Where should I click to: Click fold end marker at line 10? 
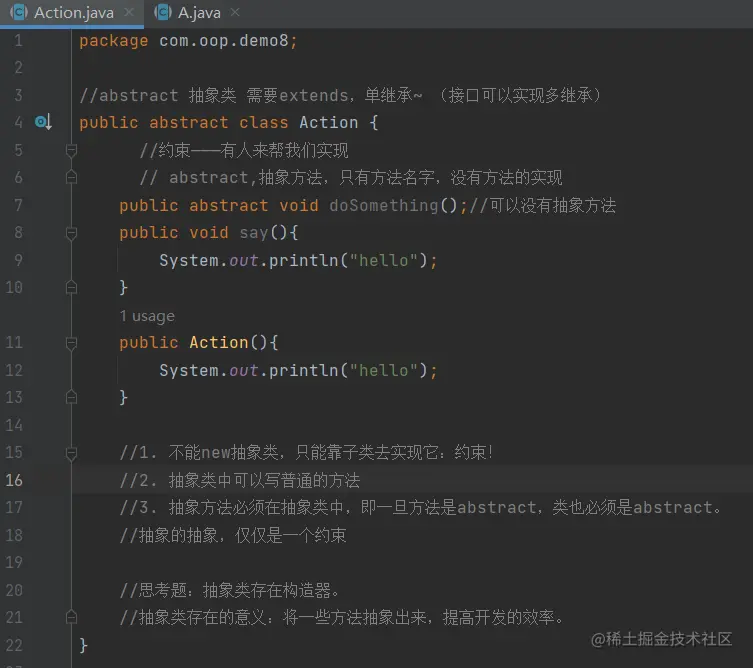71,287
